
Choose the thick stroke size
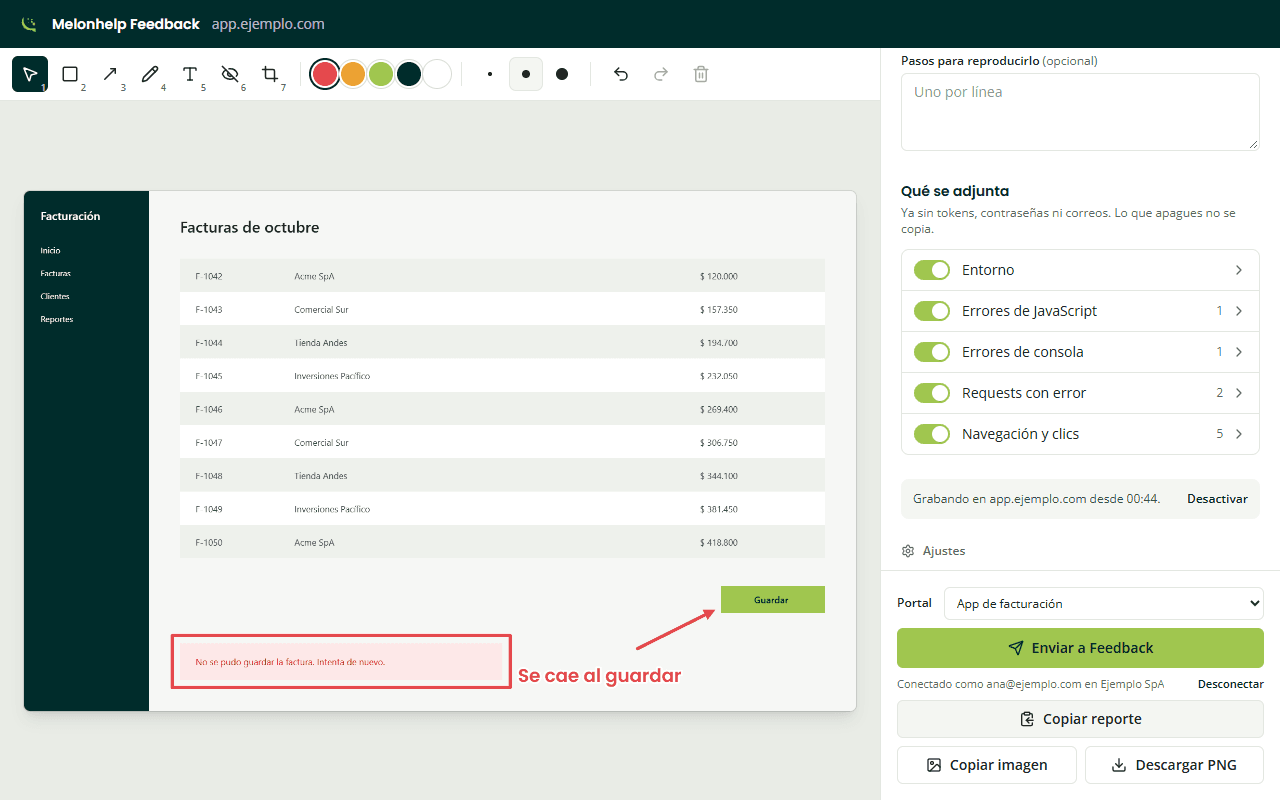point(562,74)
